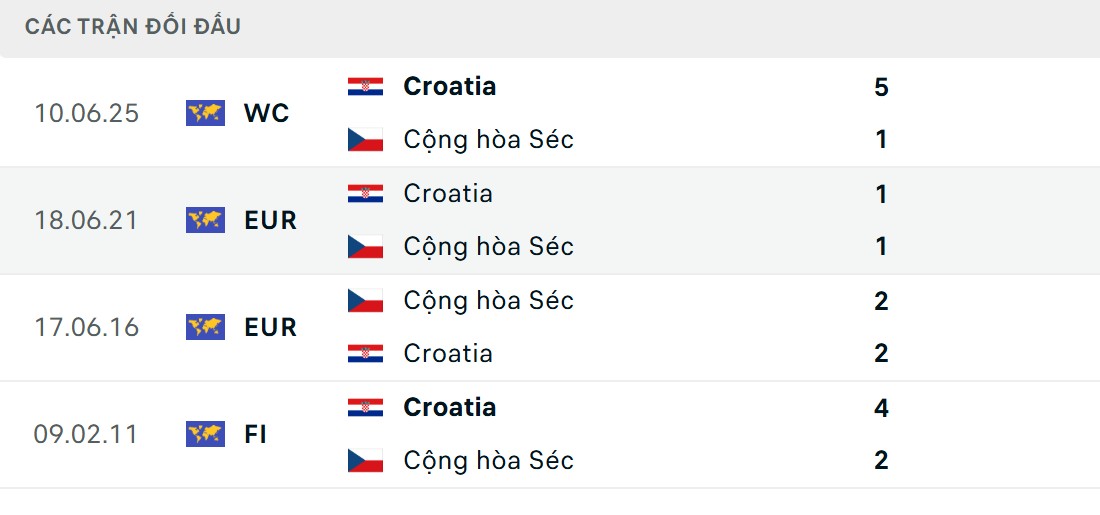
Task: Click the world map icon beside WC
Action: tap(205, 113)
